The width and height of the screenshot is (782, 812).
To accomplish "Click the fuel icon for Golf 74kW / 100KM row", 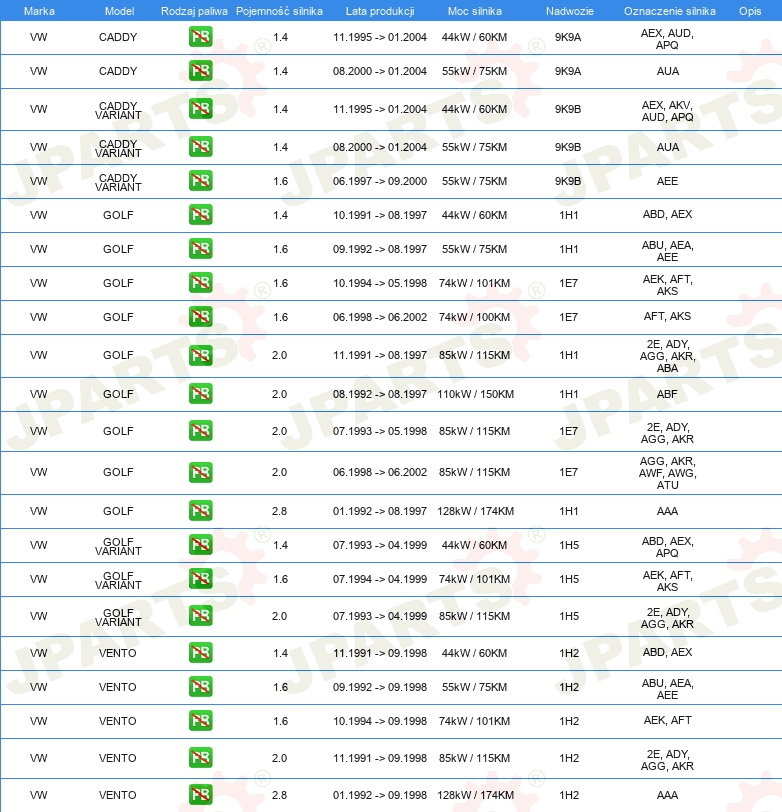I will point(200,317).
